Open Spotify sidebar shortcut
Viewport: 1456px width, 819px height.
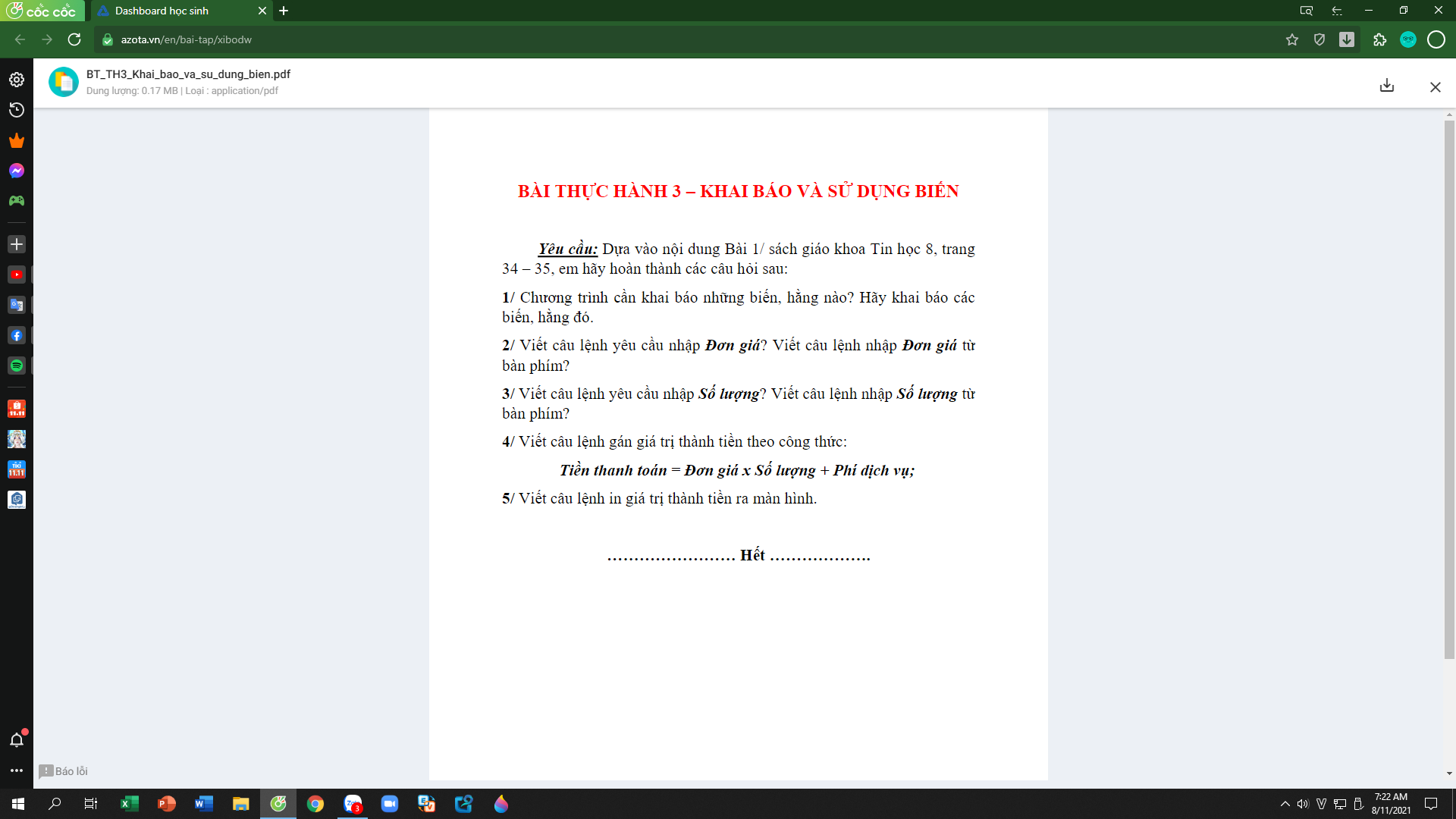click(17, 366)
